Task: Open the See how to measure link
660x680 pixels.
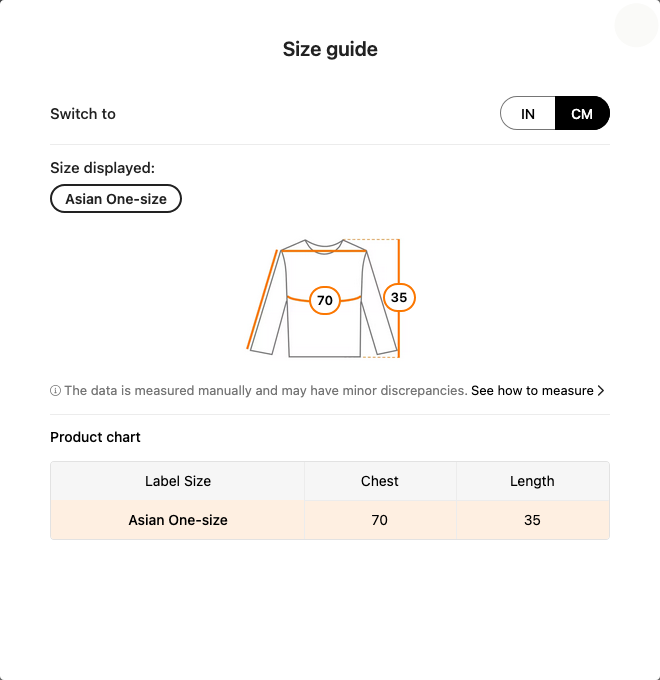Action: pos(532,390)
